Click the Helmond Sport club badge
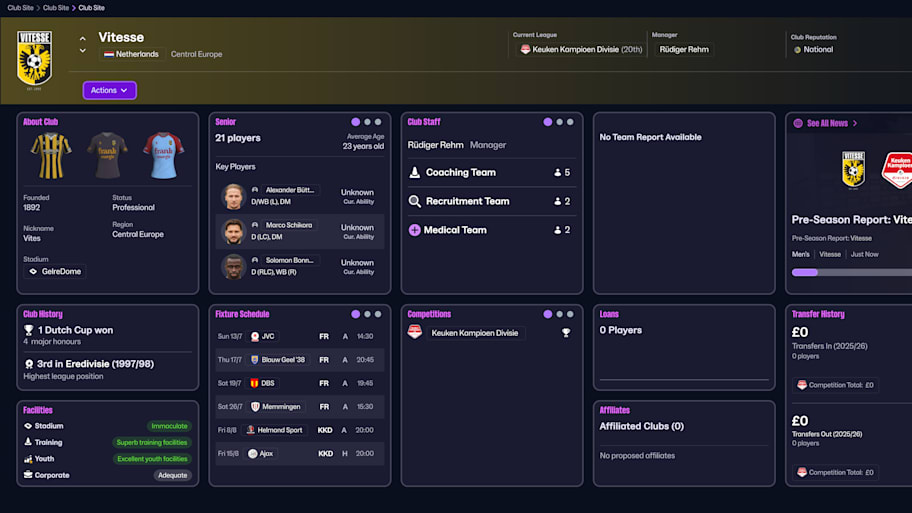Viewport: 912px width, 513px height. [251, 430]
